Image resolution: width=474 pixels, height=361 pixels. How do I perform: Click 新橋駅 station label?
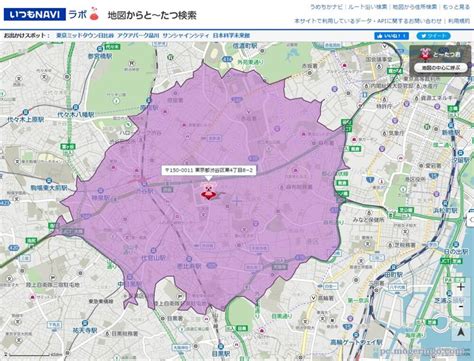451,133
